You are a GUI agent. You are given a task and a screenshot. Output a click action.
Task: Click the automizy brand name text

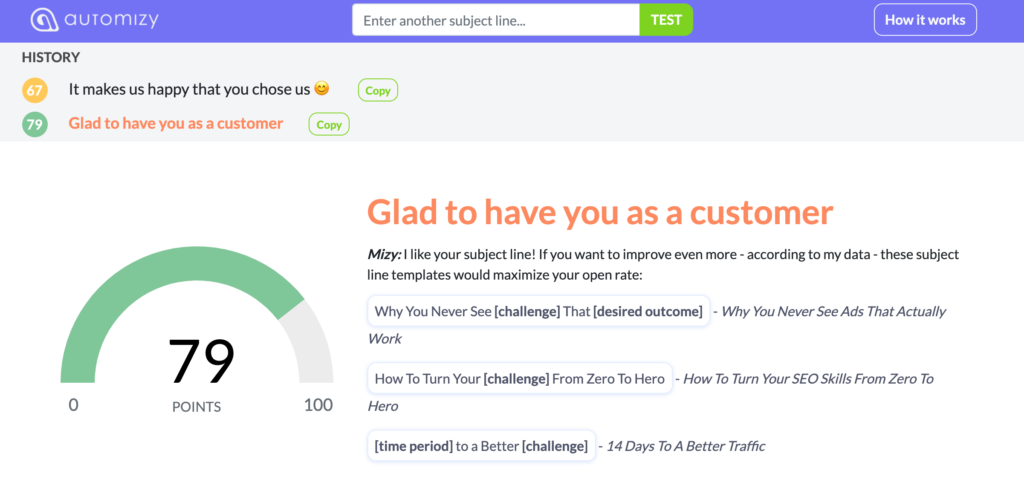click(112, 20)
